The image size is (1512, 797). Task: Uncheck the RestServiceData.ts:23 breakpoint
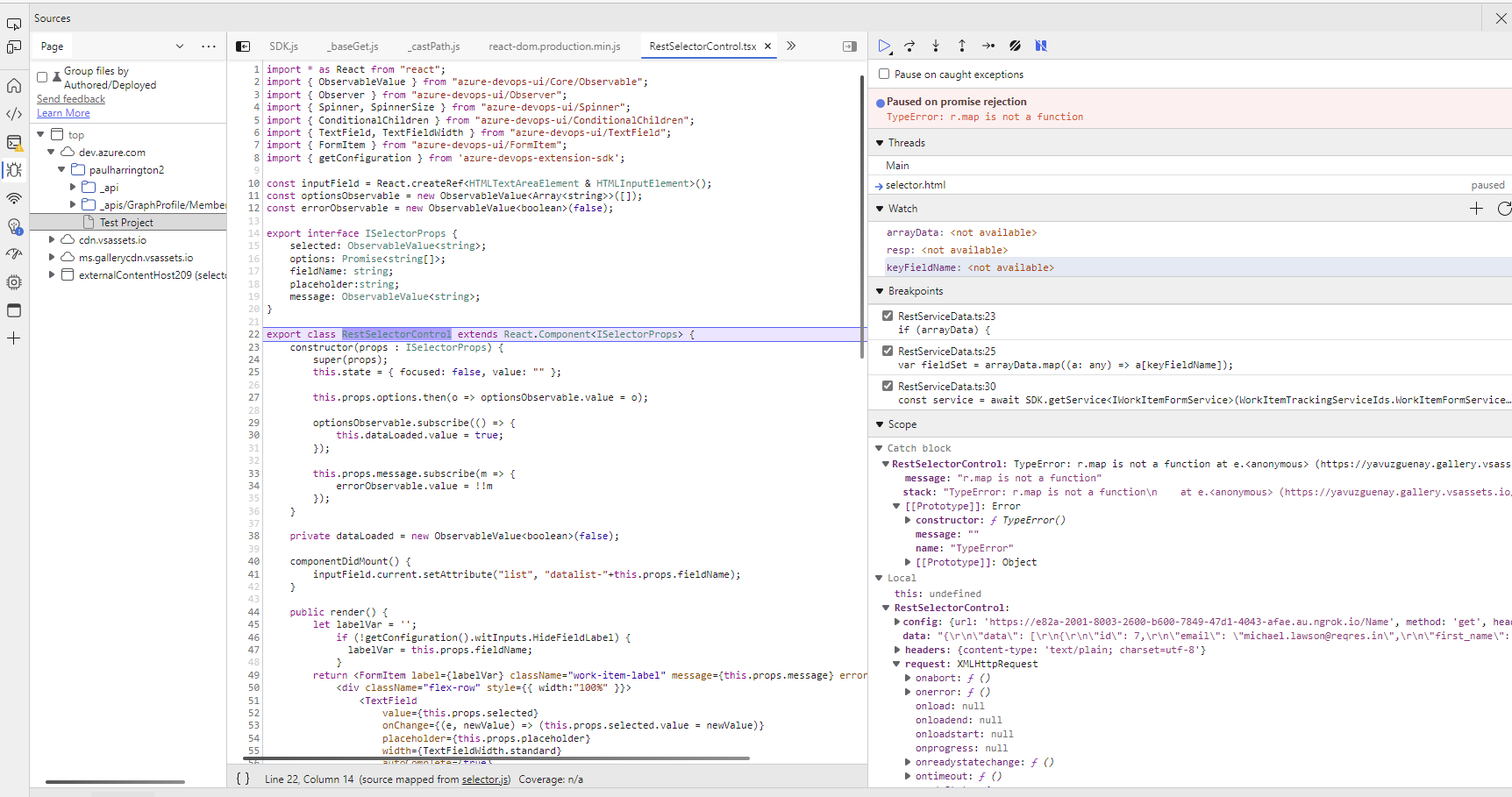[x=888, y=316]
